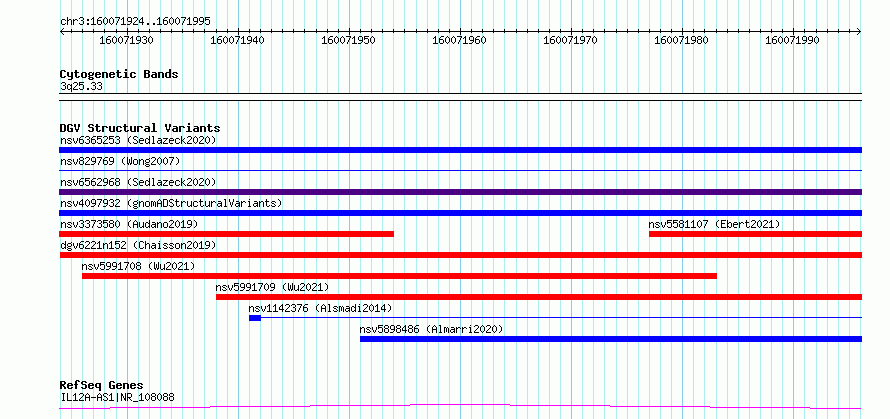Image resolution: width=890 pixels, height=419 pixels.
Task: Select the red nsv5991709 variant bar
Action: coord(539,297)
